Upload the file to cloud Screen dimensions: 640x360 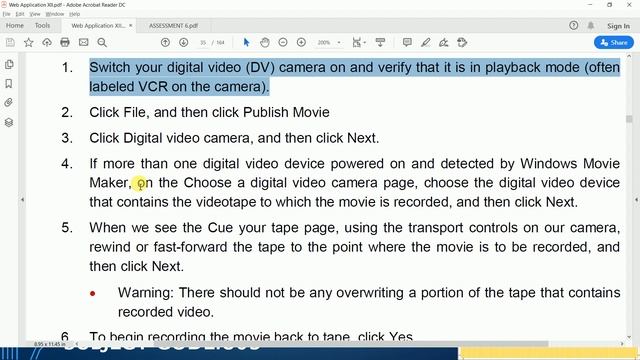47,42
